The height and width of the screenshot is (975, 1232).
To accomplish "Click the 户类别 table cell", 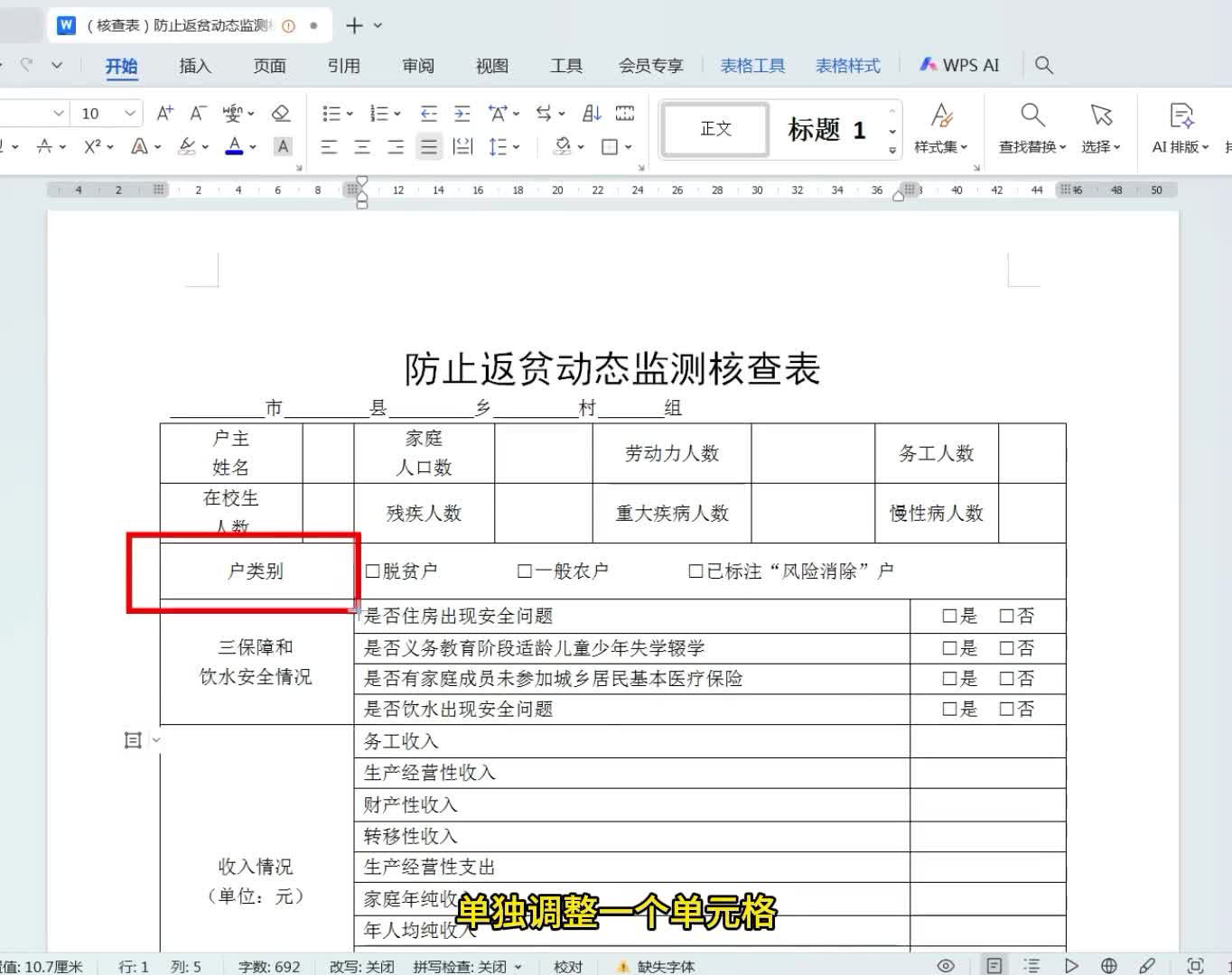I will (256, 571).
